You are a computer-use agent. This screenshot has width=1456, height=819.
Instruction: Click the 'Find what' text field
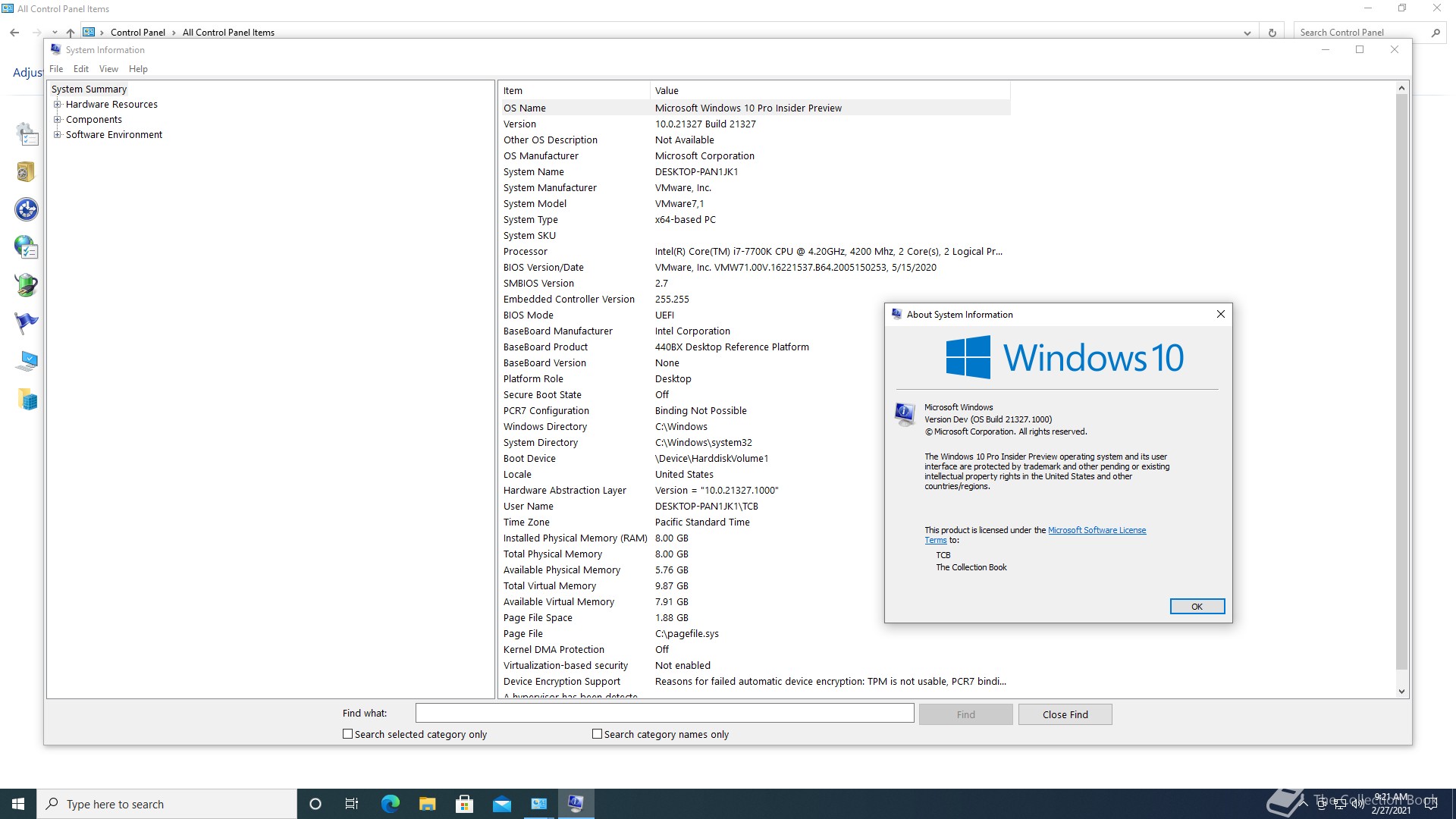click(x=664, y=714)
